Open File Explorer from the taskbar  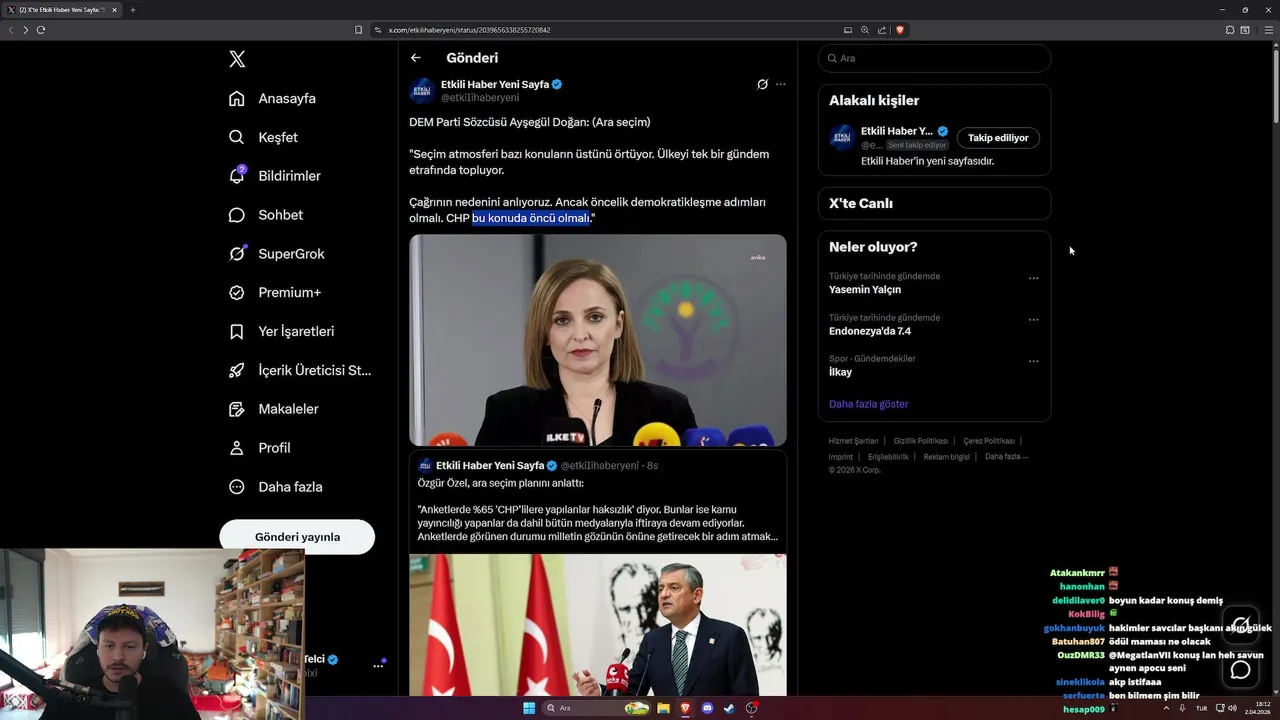tap(662, 708)
